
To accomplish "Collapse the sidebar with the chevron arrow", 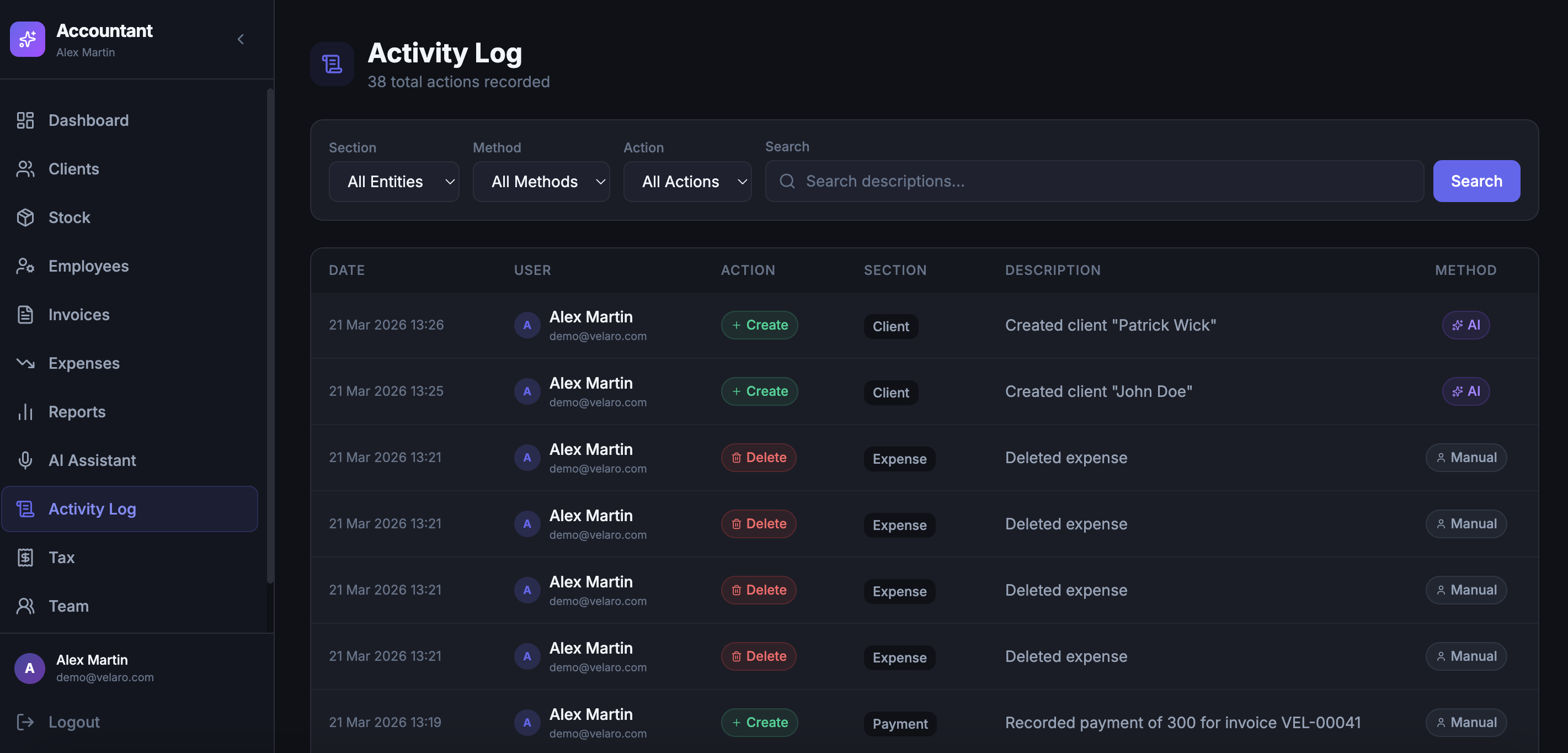I will pos(241,40).
